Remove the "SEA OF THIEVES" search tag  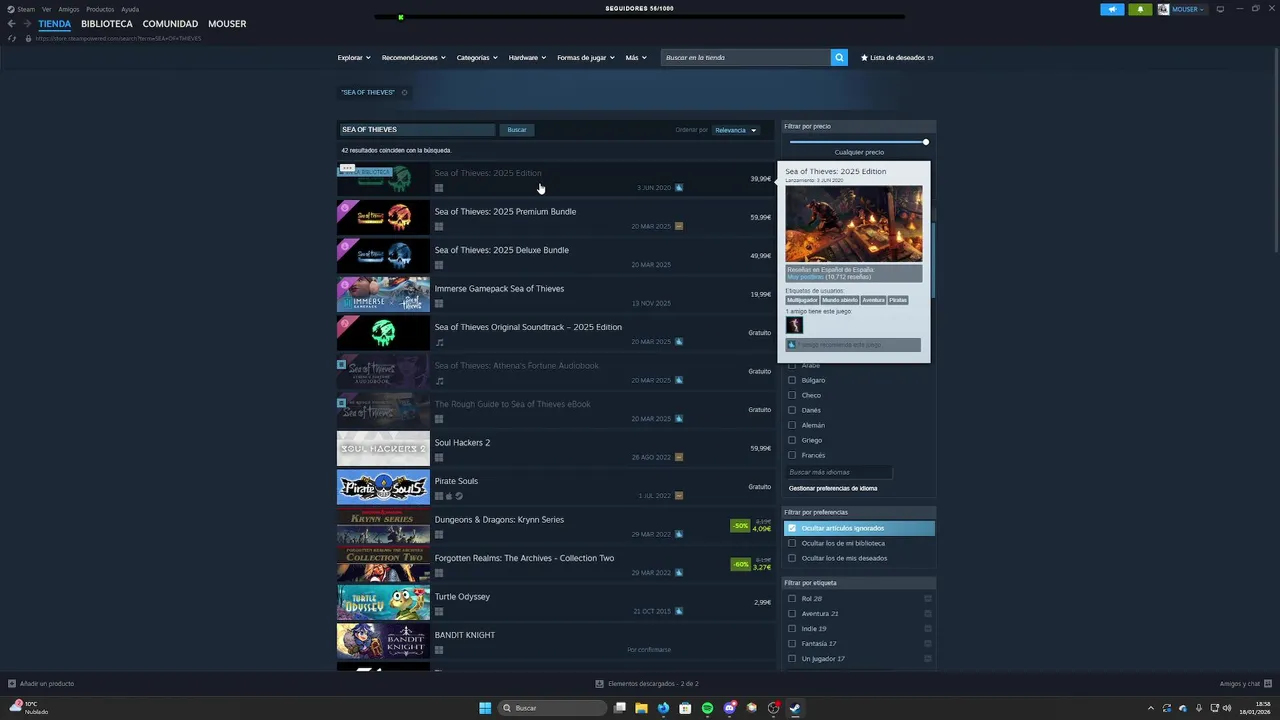point(404,92)
